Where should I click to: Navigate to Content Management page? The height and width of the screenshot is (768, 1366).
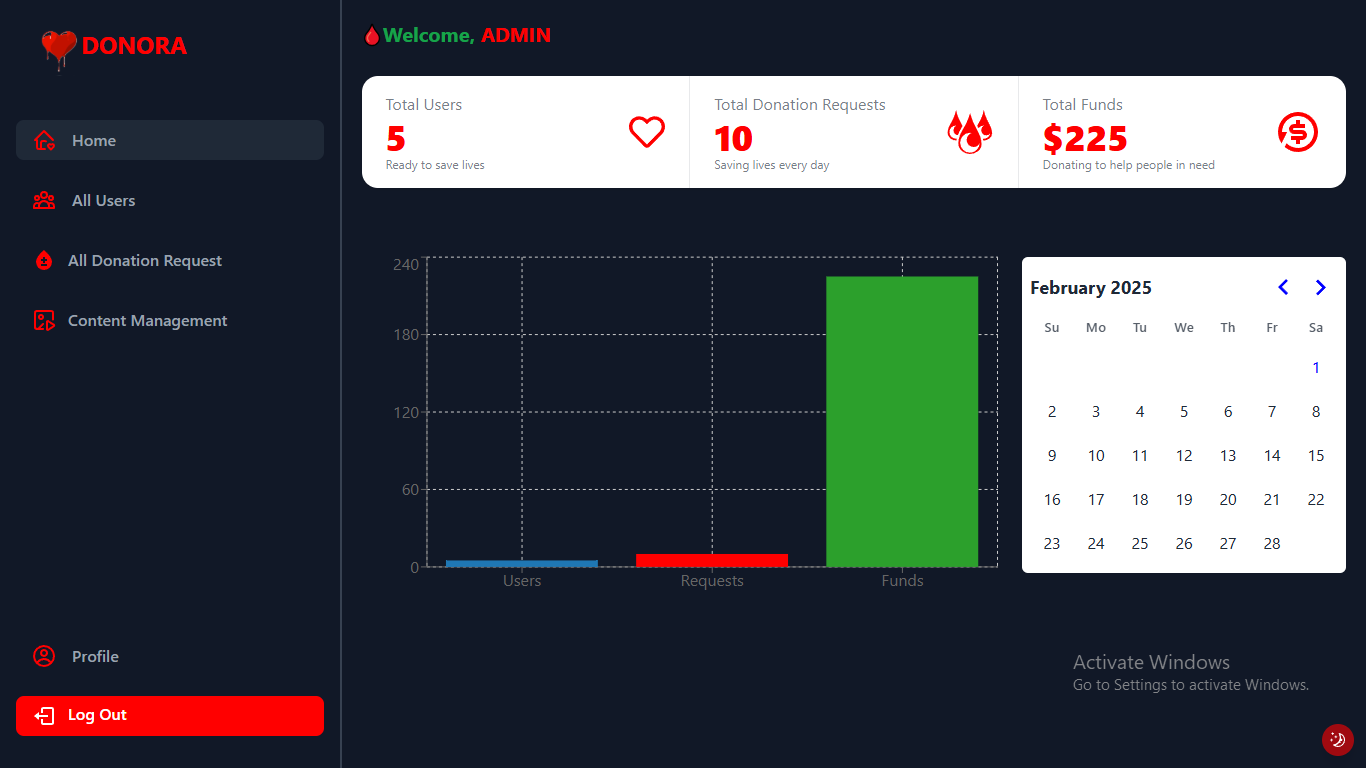(x=147, y=321)
